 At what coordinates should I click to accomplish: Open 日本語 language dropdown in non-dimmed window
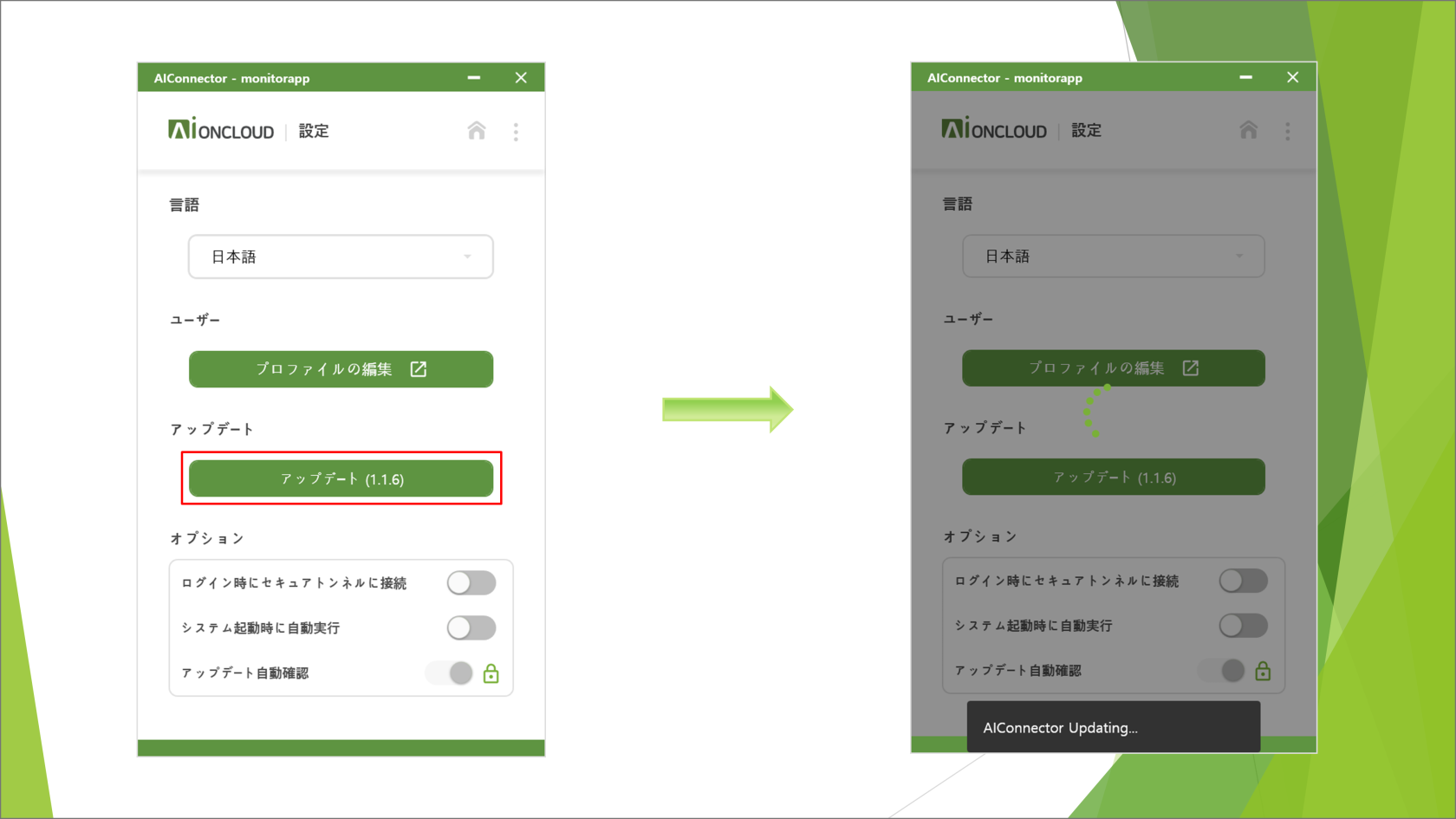point(341,257)
